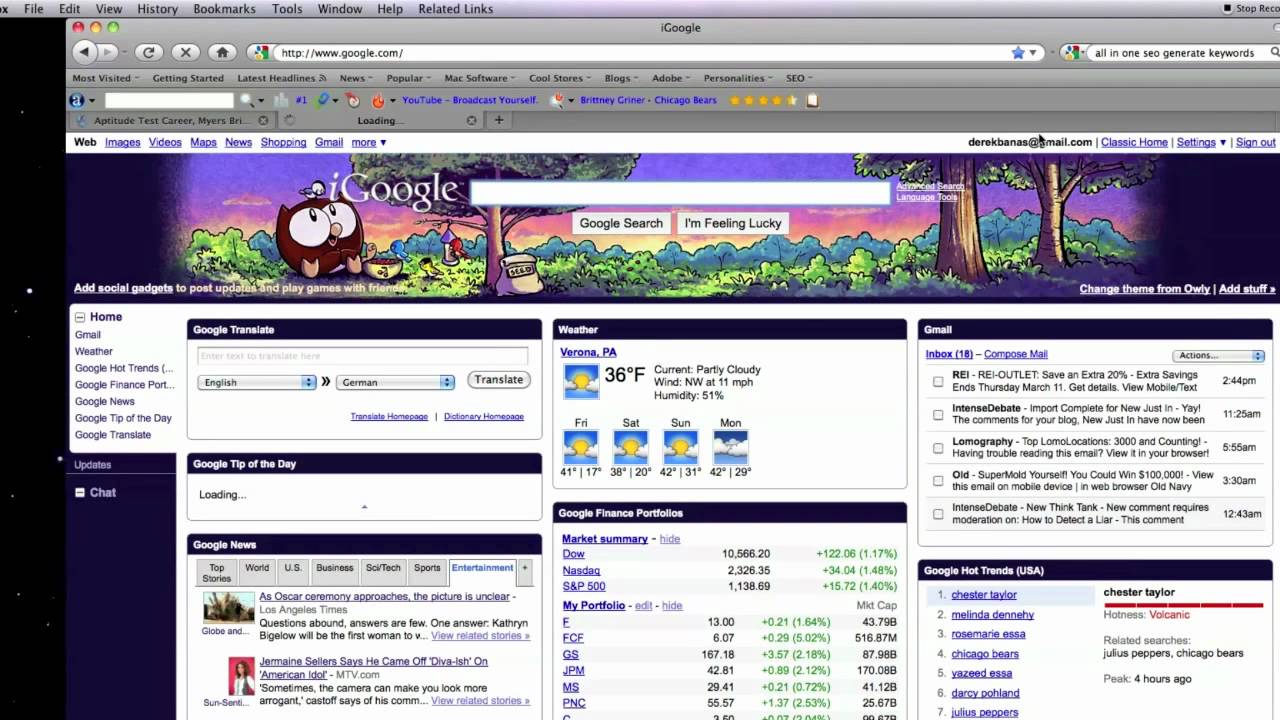The height and width of the screenshot is (720, 1280).
Task: Open the Settings dropdown at top right
Action: click(1201, 142)
